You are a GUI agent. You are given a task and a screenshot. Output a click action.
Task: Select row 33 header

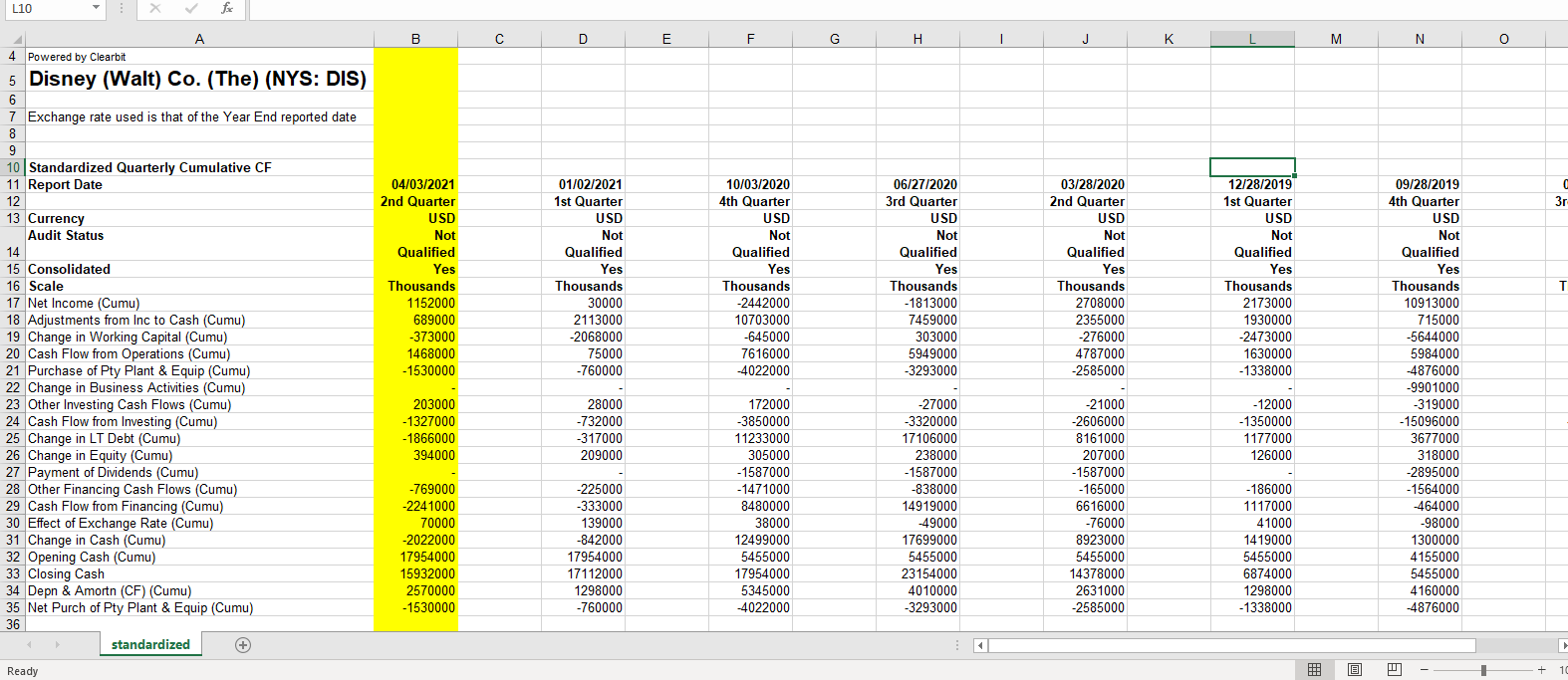coord(12,573)
